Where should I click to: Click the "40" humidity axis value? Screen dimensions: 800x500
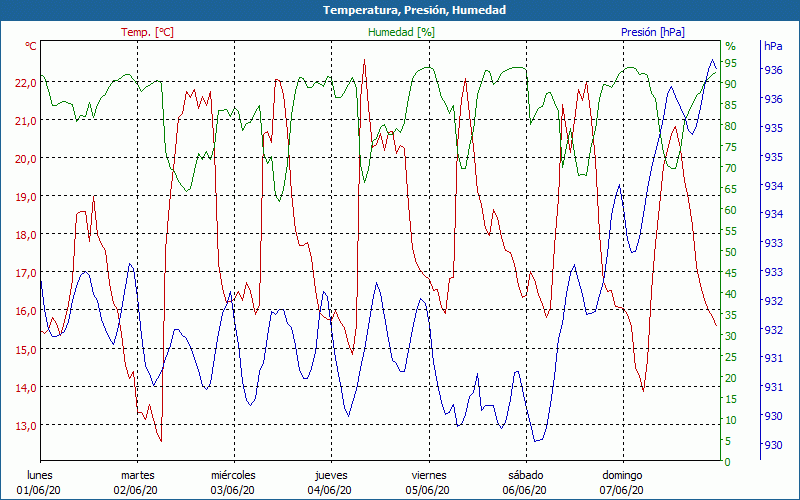[x=731, y=294]
